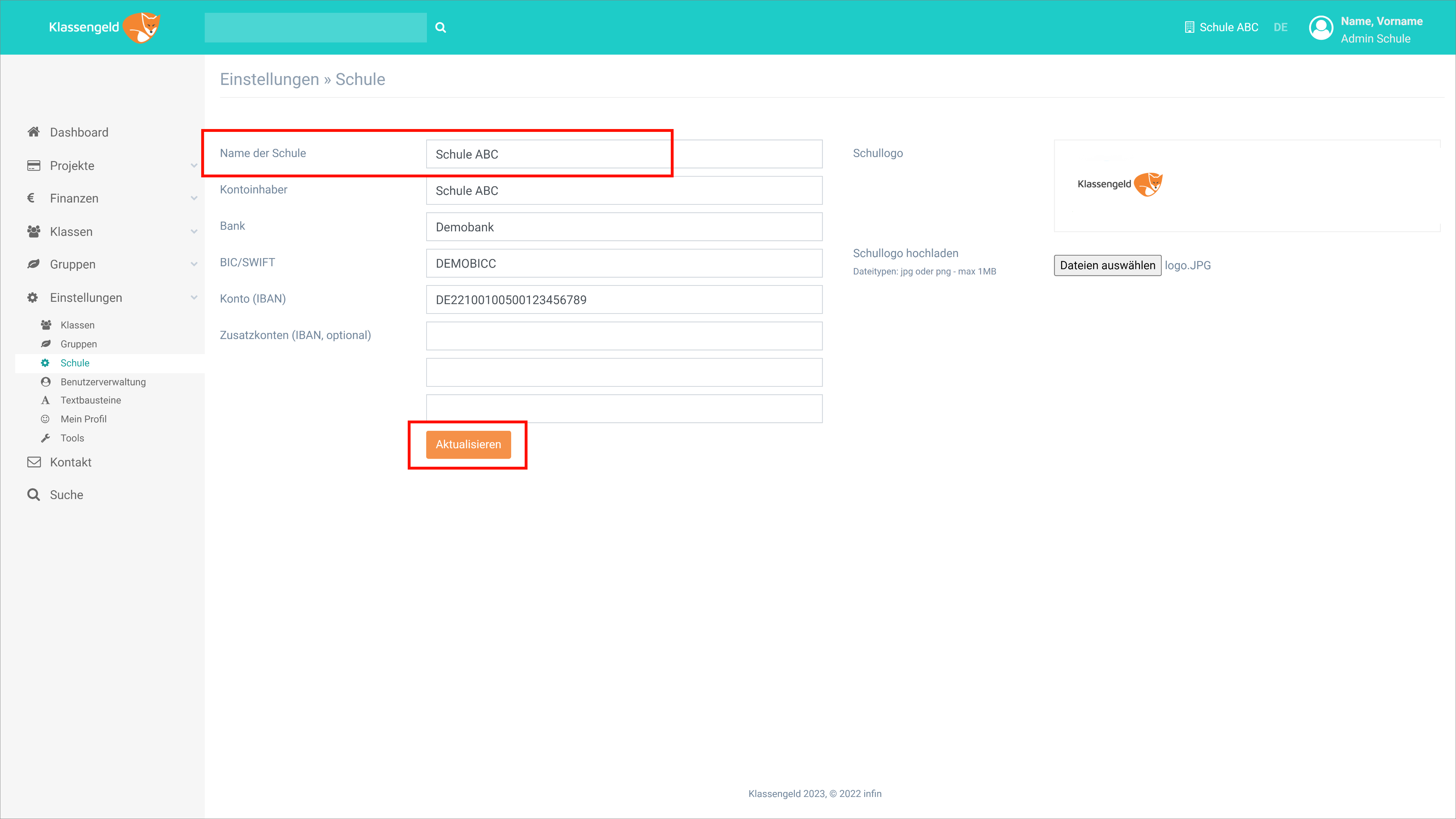
Task: Open the DE language selector
Action: [x=1280, y=27]
